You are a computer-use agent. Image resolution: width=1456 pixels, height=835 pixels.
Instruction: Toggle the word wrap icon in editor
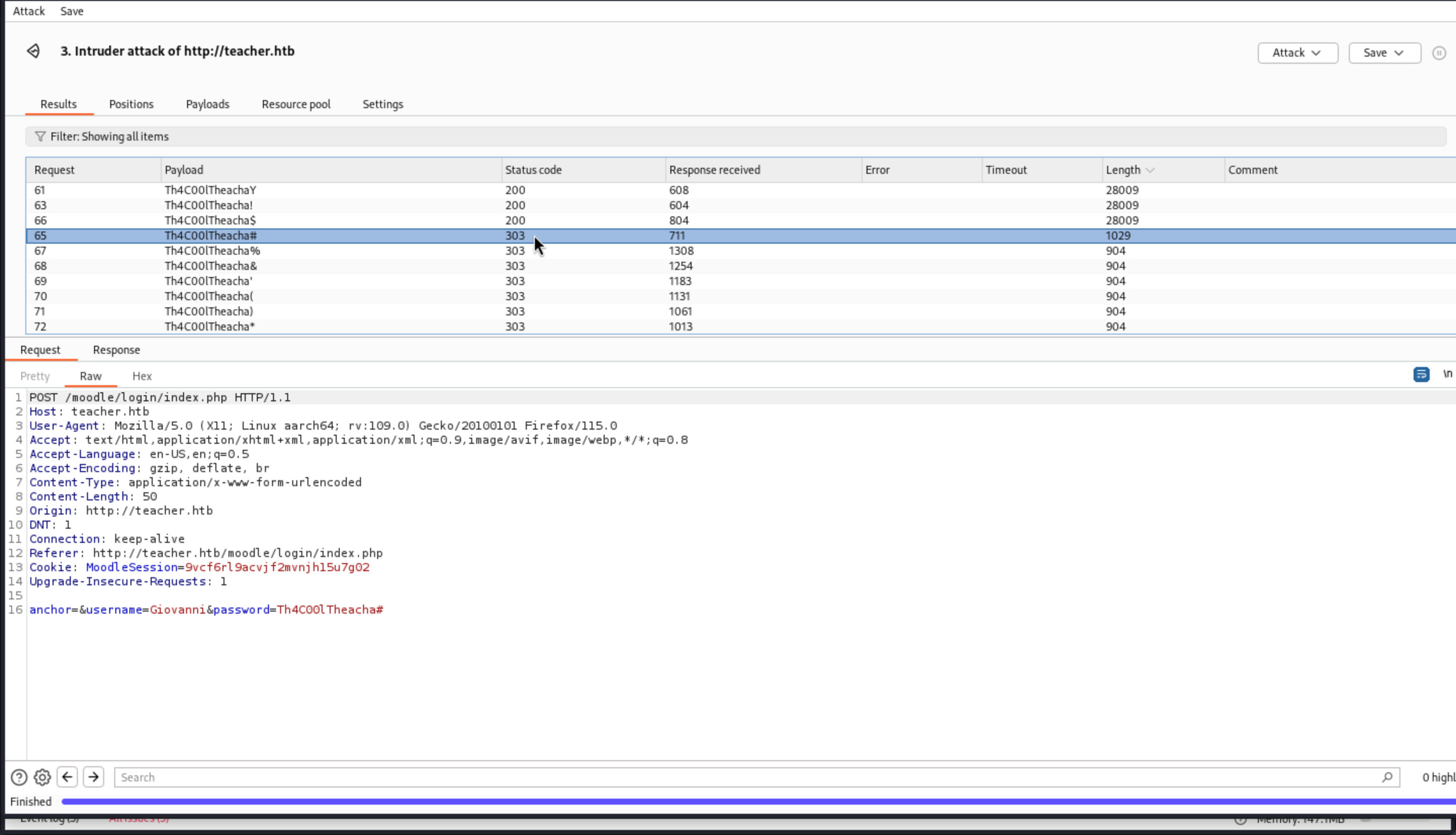pyautogui.click(x=1421, y=375)
